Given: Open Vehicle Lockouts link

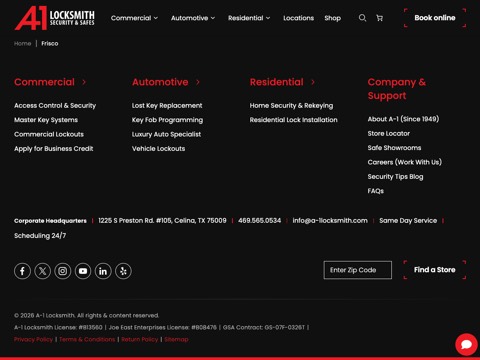Looking at the screenshot, I should (x=158, y=149).
